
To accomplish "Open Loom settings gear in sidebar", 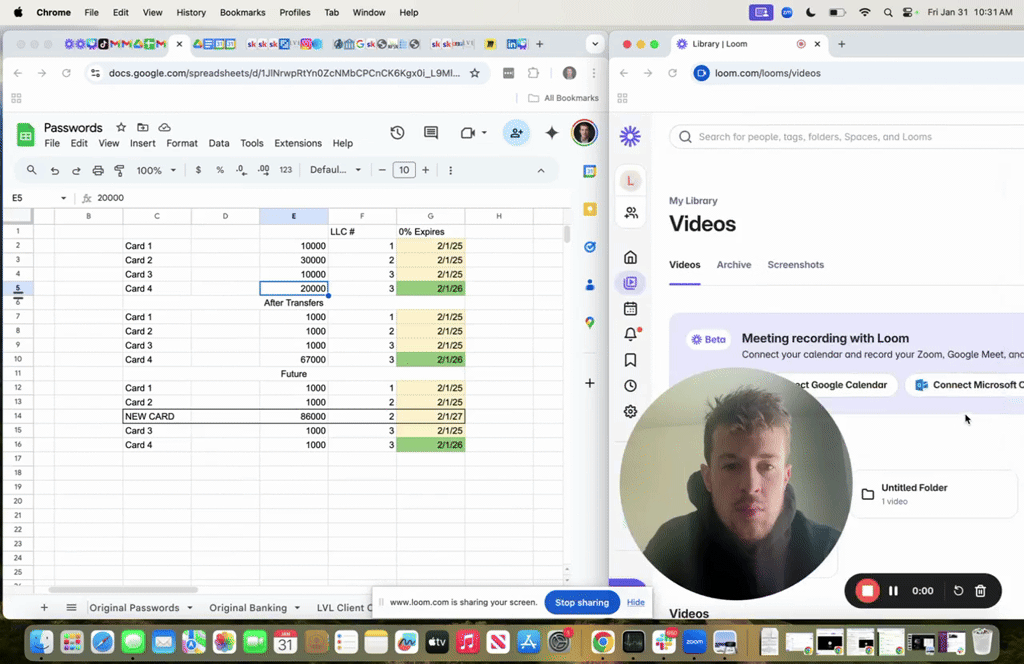I will (630, 411).
